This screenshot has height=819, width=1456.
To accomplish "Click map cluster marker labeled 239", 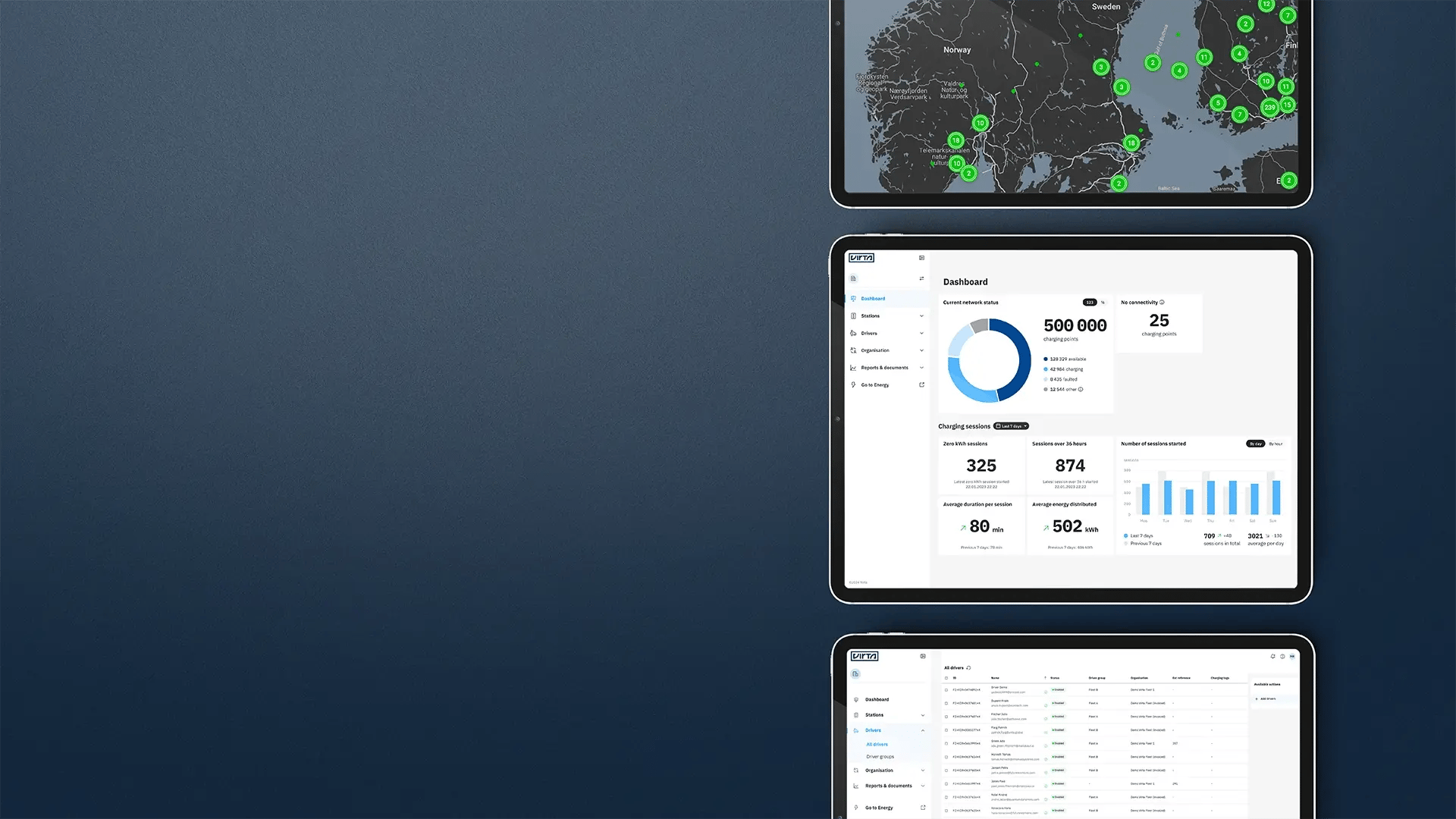I will click(x=1269, y=108).
